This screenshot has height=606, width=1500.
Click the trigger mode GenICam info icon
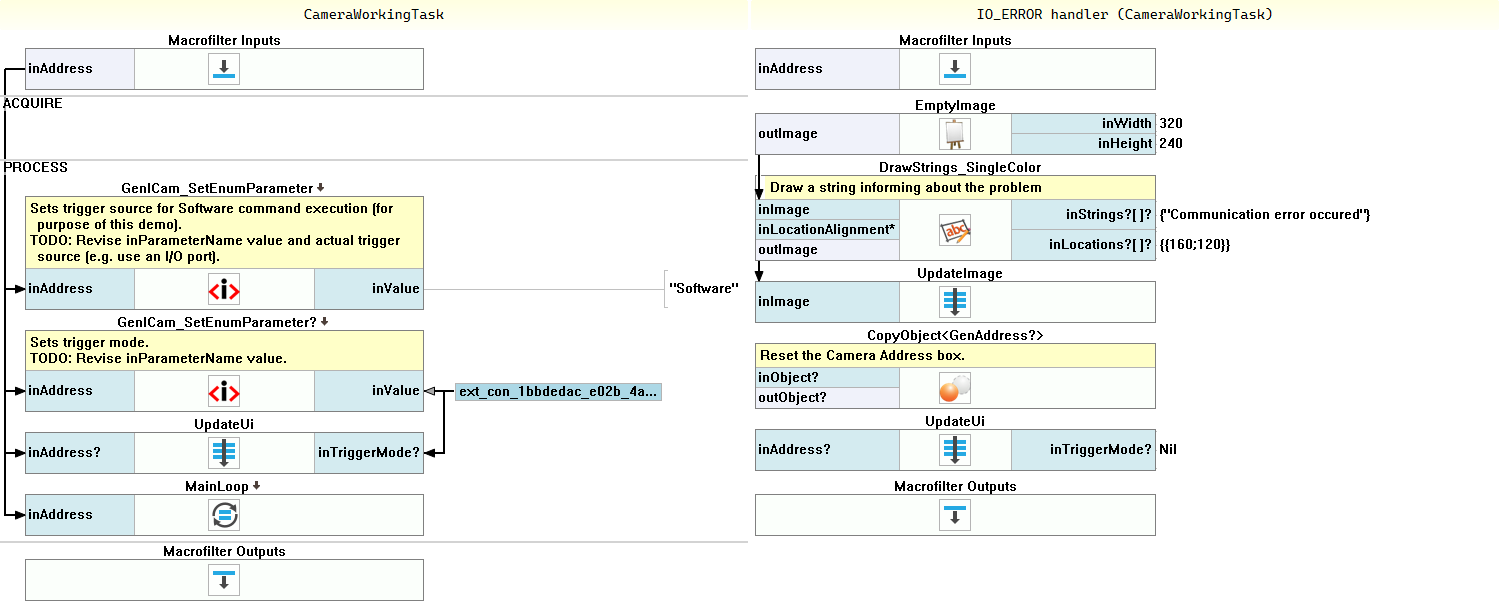click(224, 391)
